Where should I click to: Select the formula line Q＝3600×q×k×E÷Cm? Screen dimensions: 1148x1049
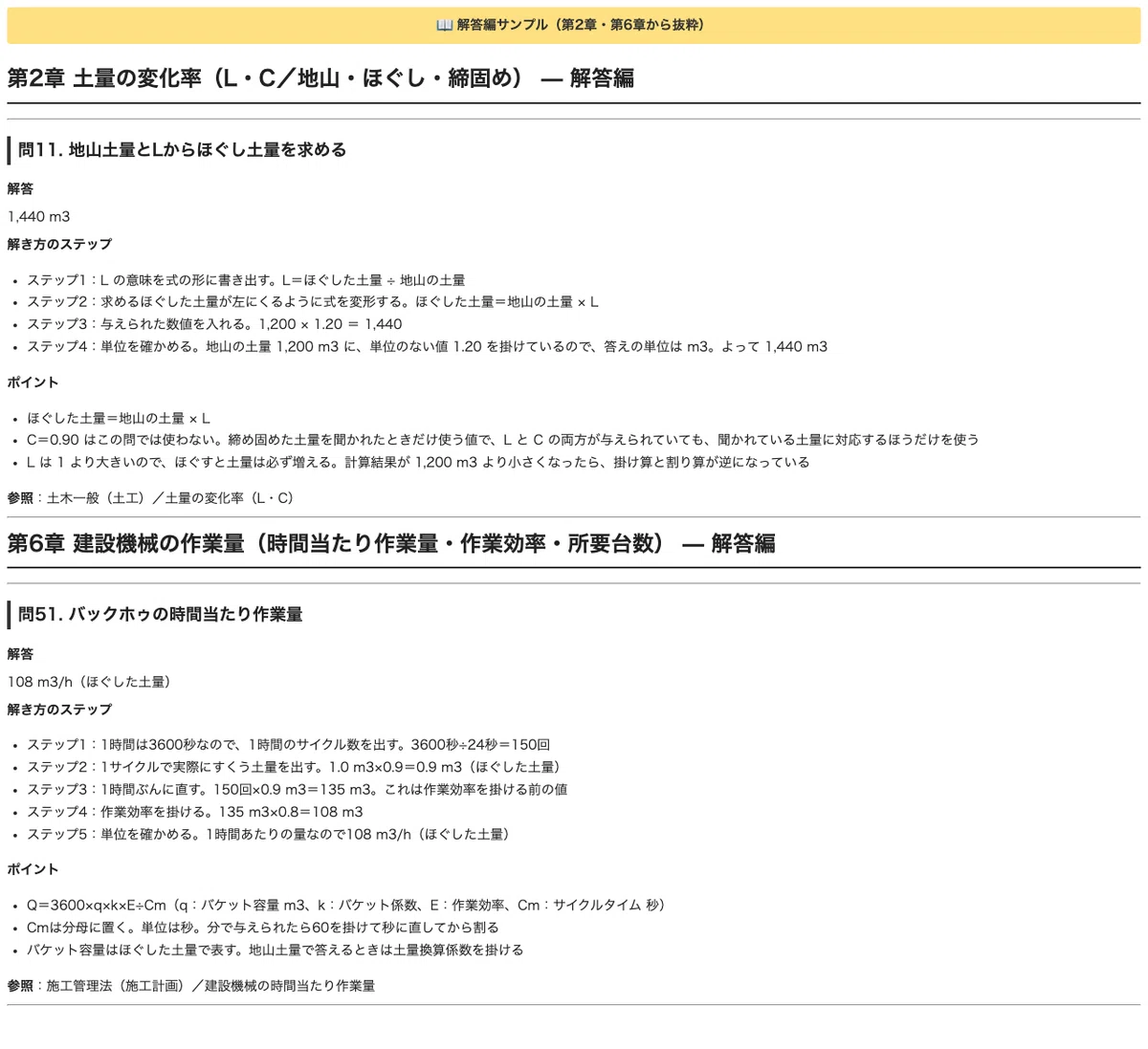pyautogui.click(x=346, y=905)
